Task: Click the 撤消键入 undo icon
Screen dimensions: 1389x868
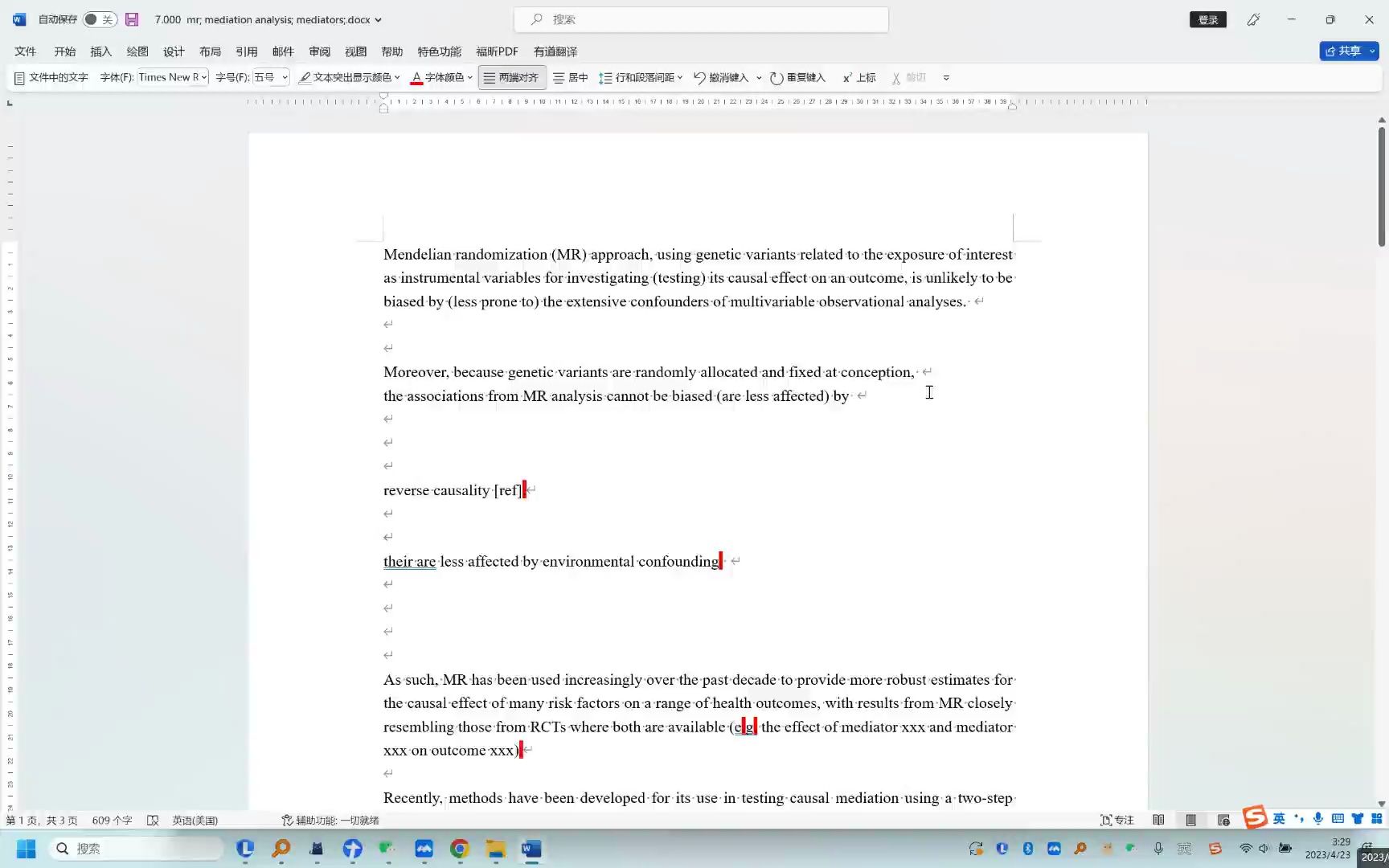Action: point(699,78)
